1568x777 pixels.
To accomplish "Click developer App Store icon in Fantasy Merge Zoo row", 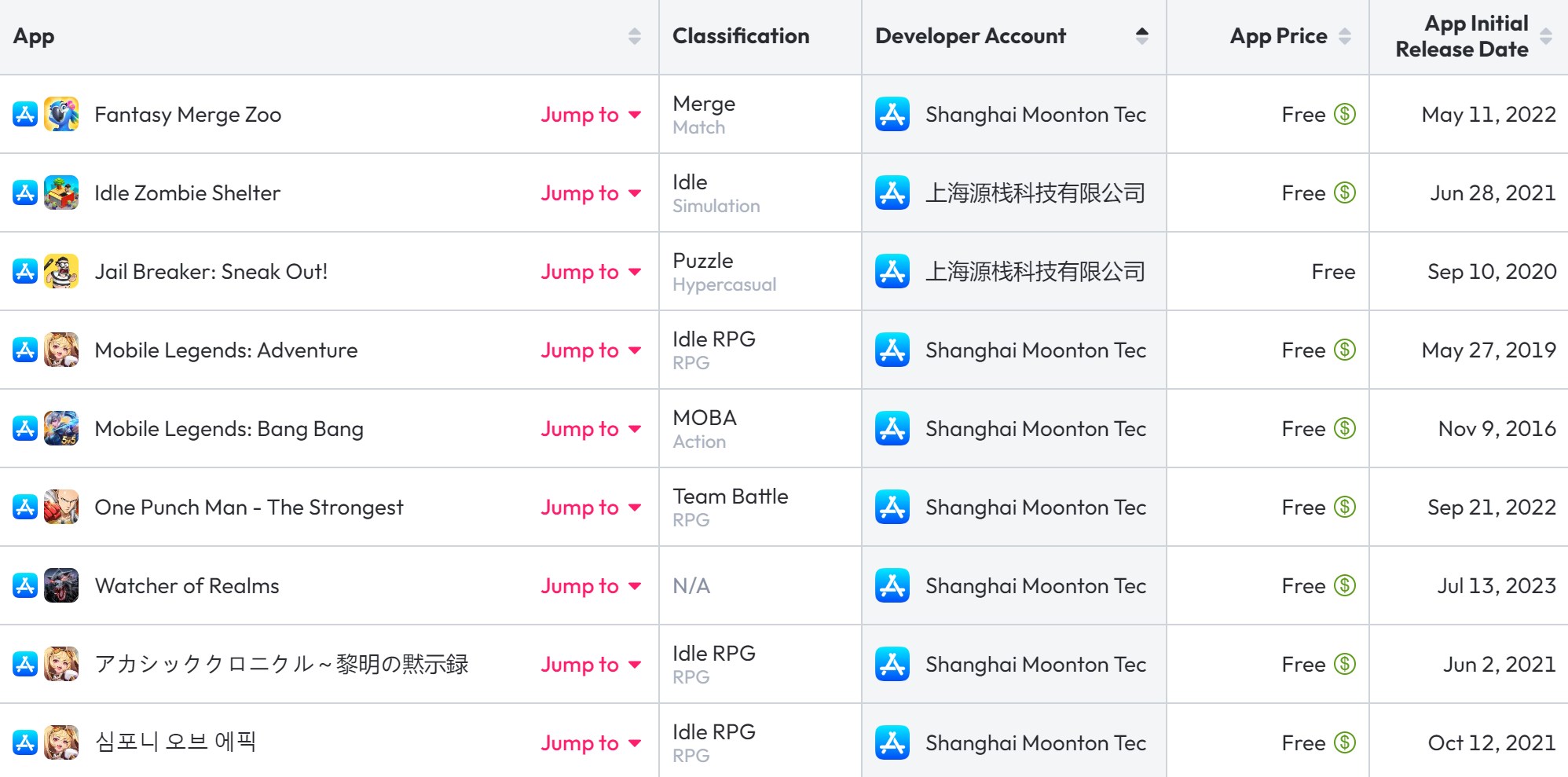I will tap(892, 114).
